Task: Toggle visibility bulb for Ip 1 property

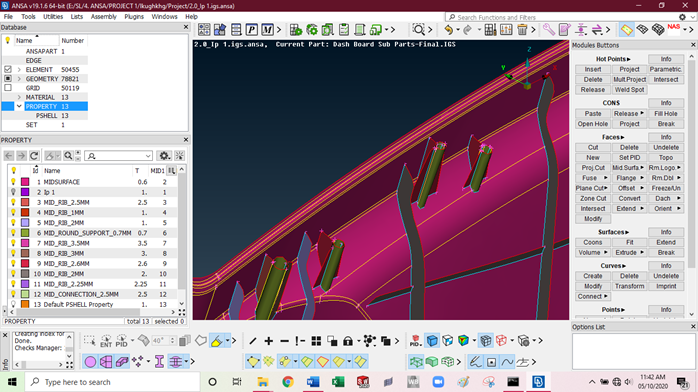Action: pyautogui.click(x=13, y=192)
